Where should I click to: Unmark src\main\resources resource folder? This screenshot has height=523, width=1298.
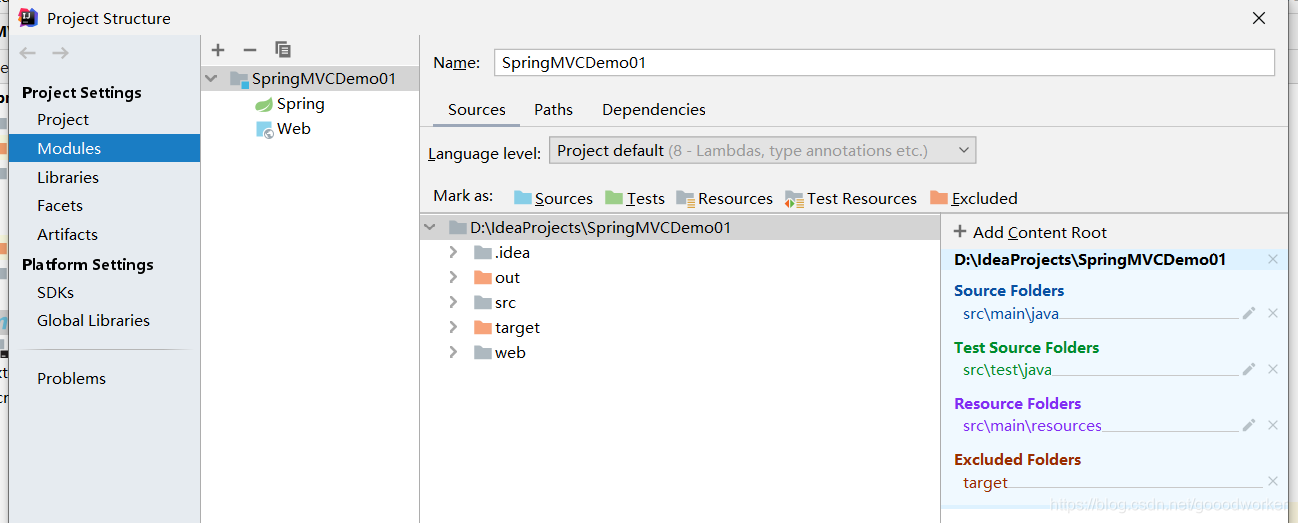(x=1273, y=425)
